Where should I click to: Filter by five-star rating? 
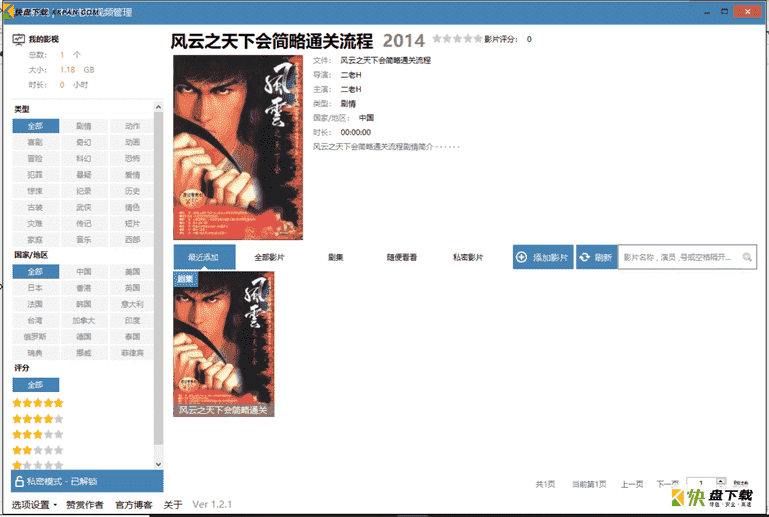[x=38, y=403]
